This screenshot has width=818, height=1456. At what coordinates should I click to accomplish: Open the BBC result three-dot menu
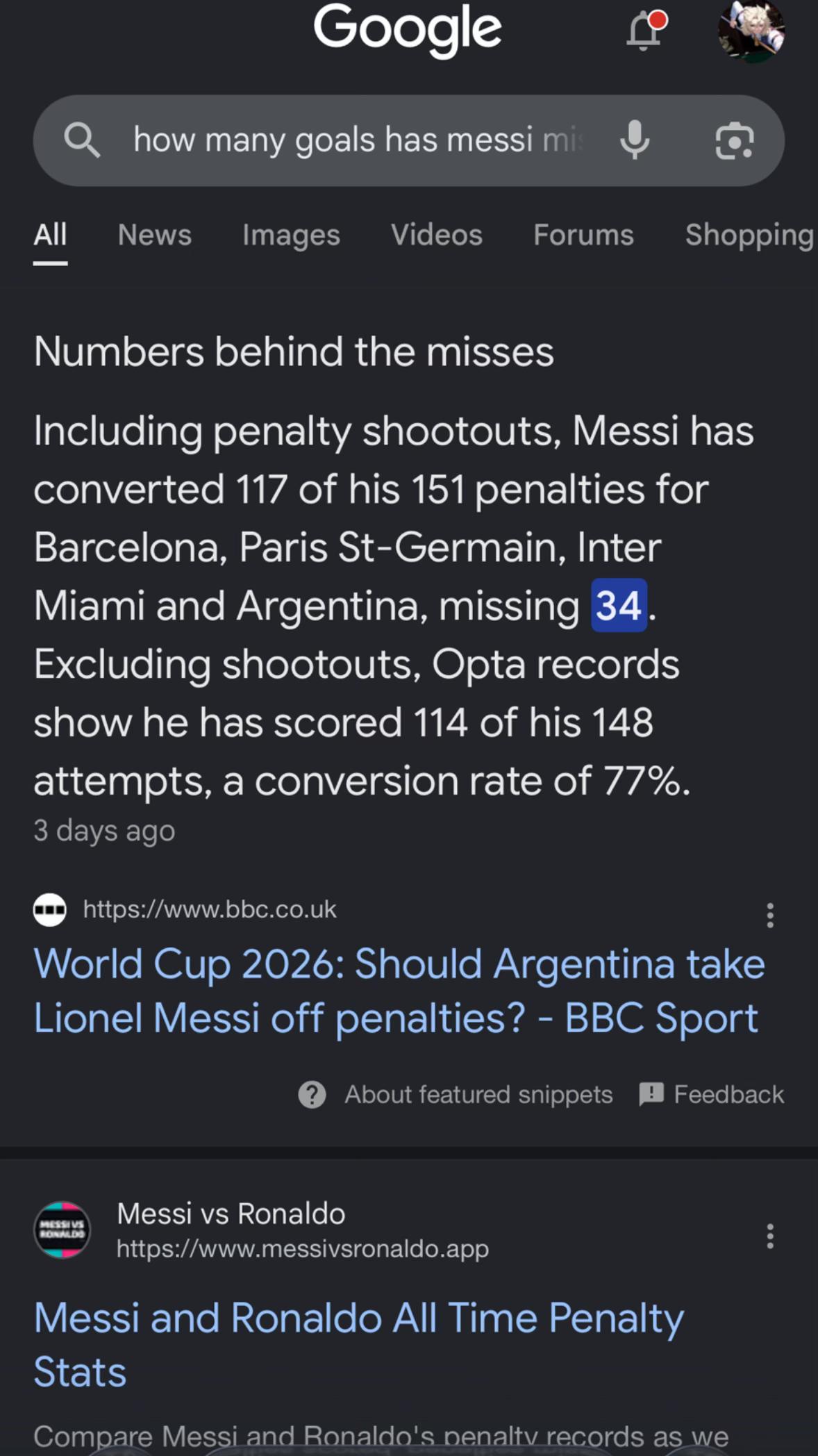click(x=769, y=916)
